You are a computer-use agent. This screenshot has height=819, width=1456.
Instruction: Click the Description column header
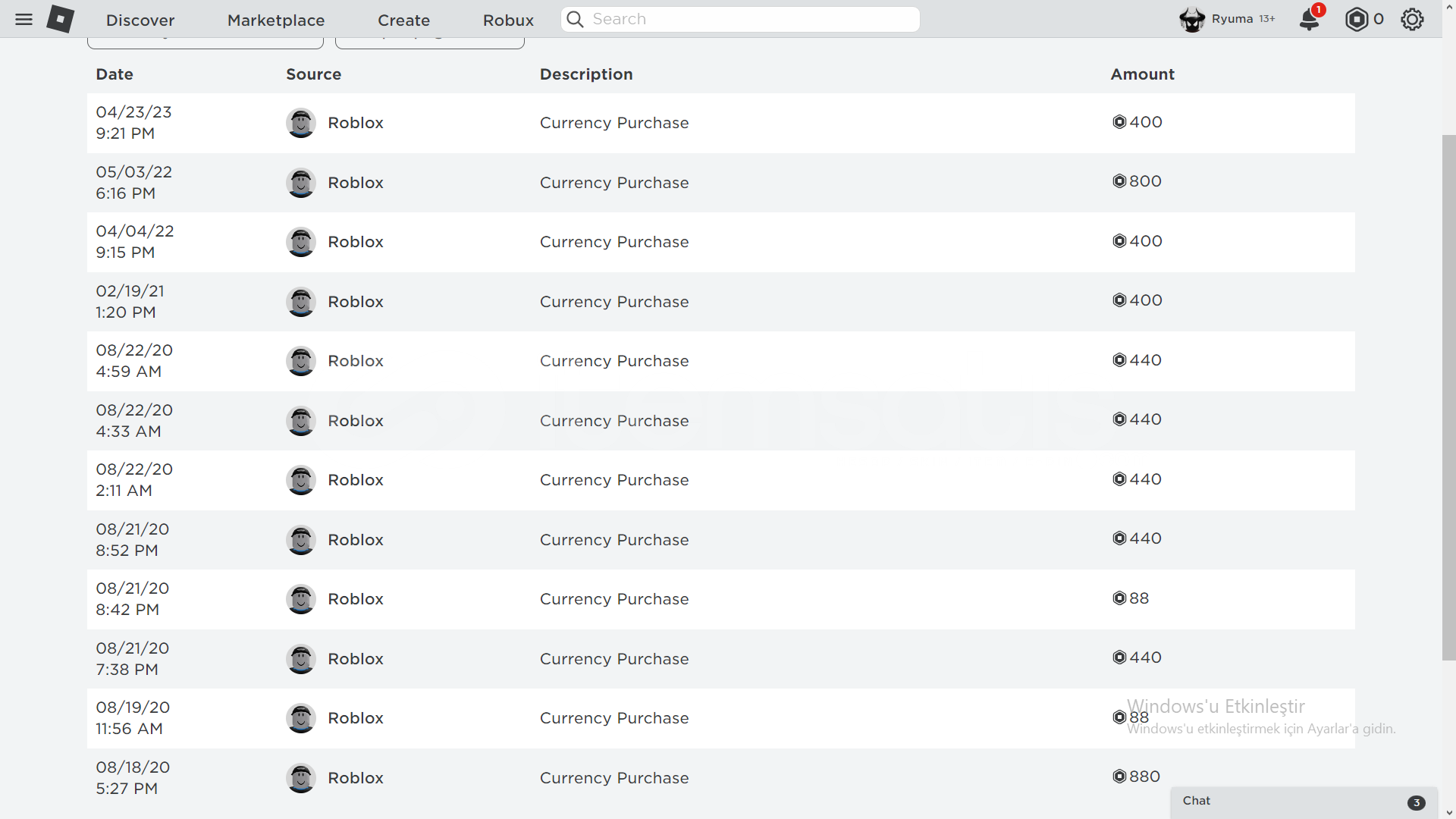[586, 74]
